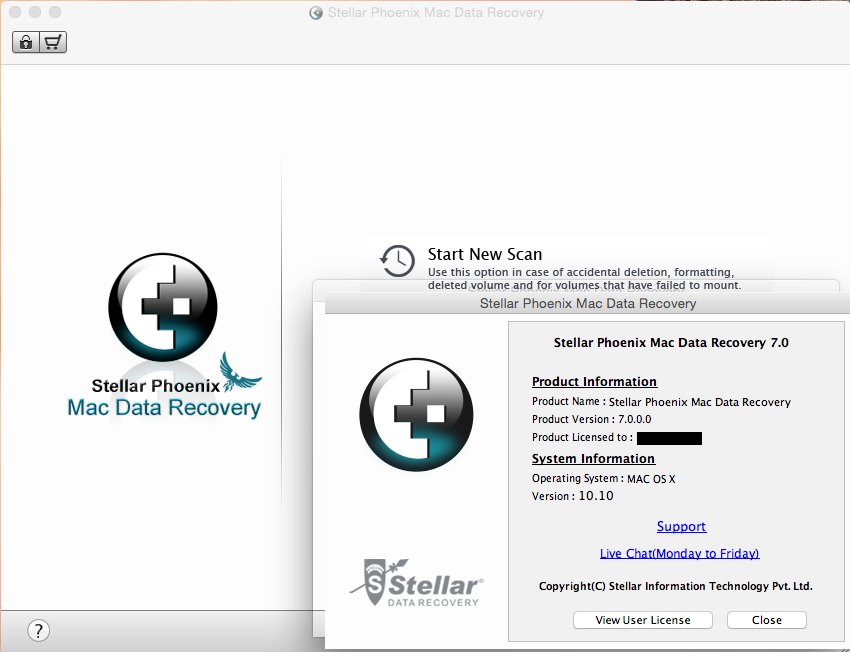Click the Product Name : Stellar Phoenix text
The width and height of the screenshot is (850, 652).
[661, 402]
